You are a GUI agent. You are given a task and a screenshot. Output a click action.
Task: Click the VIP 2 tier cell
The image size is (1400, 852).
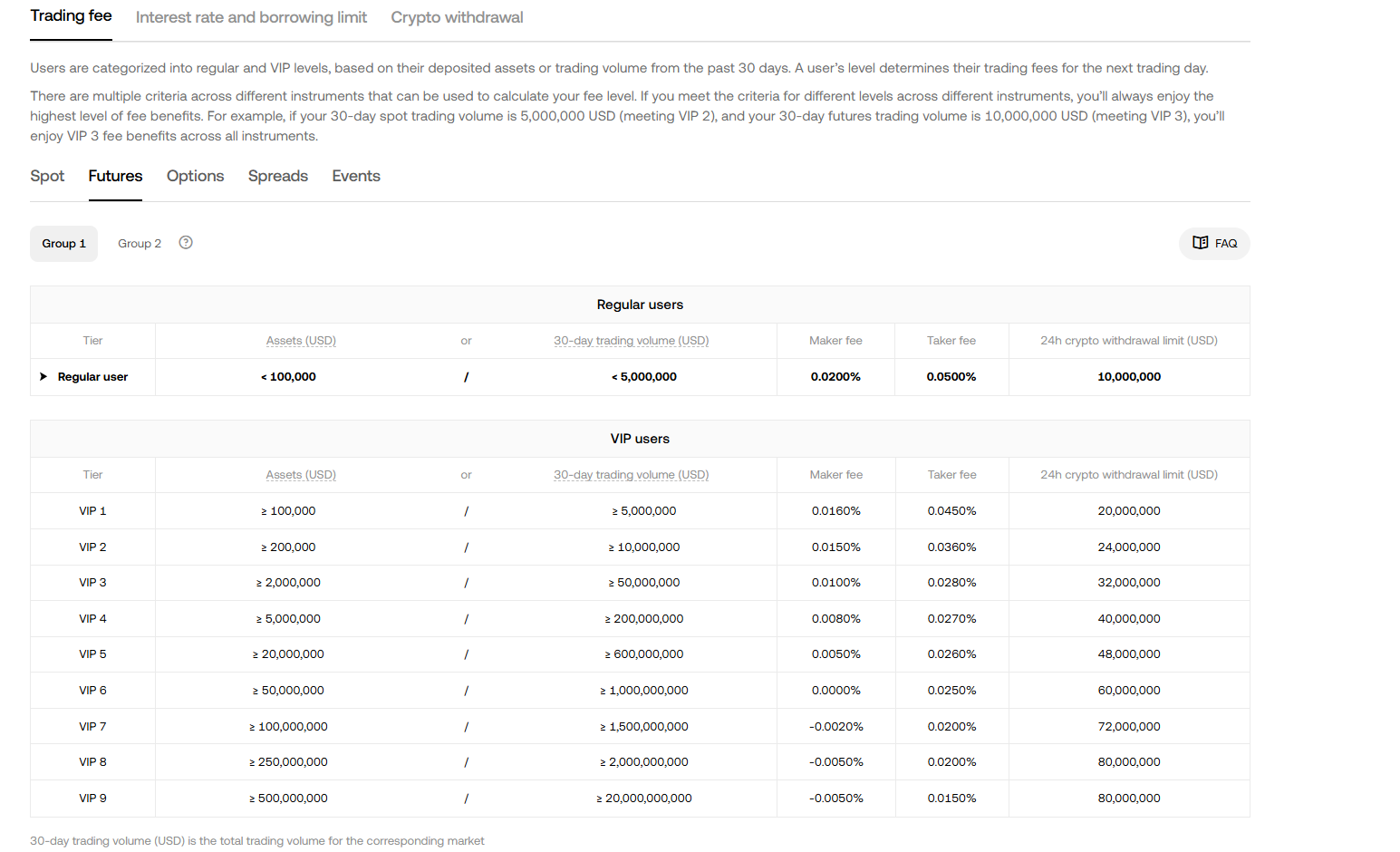(x=92, y=547)
